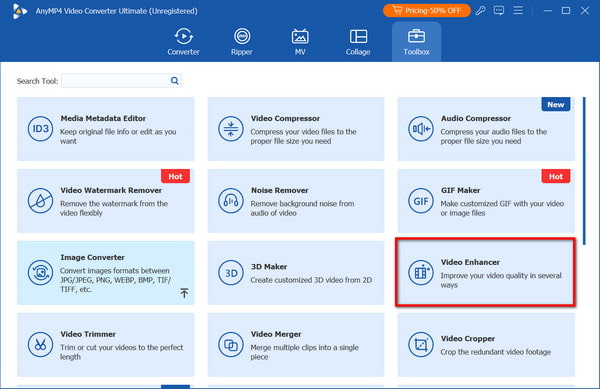This screenshot has height=389, width=600.
Task: Open the Collage tab
Action: coord(358,42)
